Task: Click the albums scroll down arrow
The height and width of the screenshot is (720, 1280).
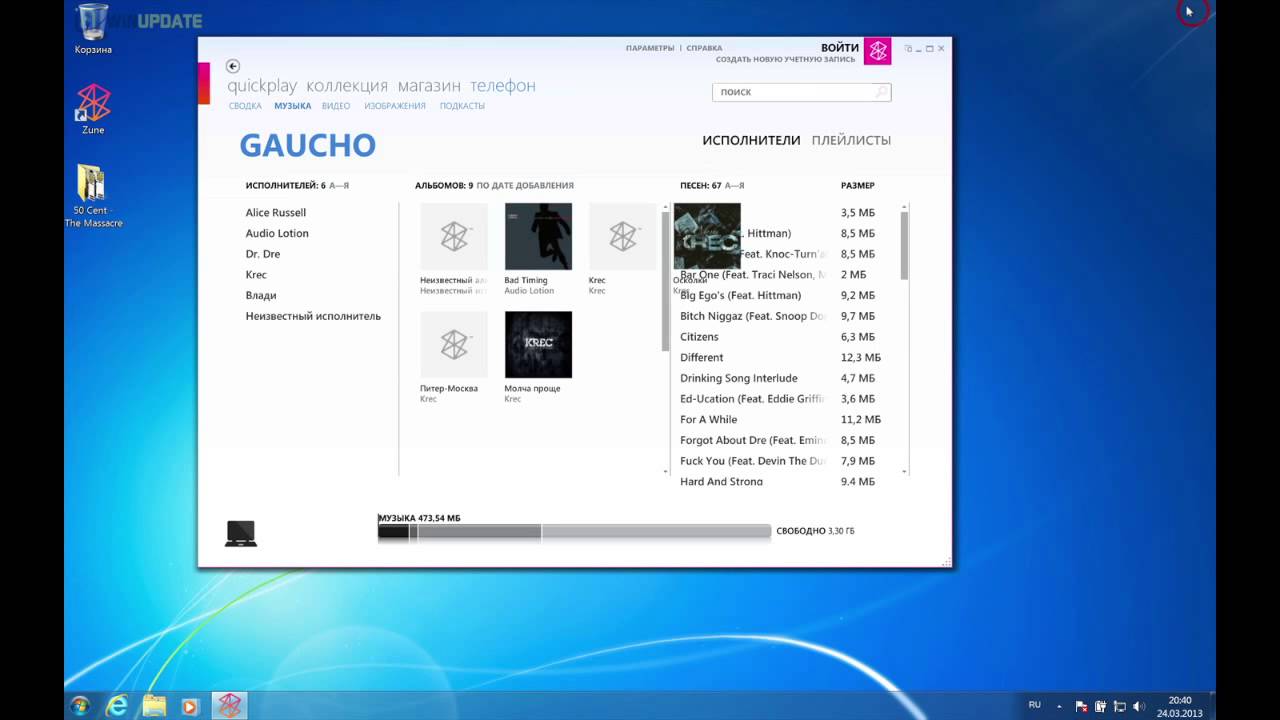Action: [666, 471]
